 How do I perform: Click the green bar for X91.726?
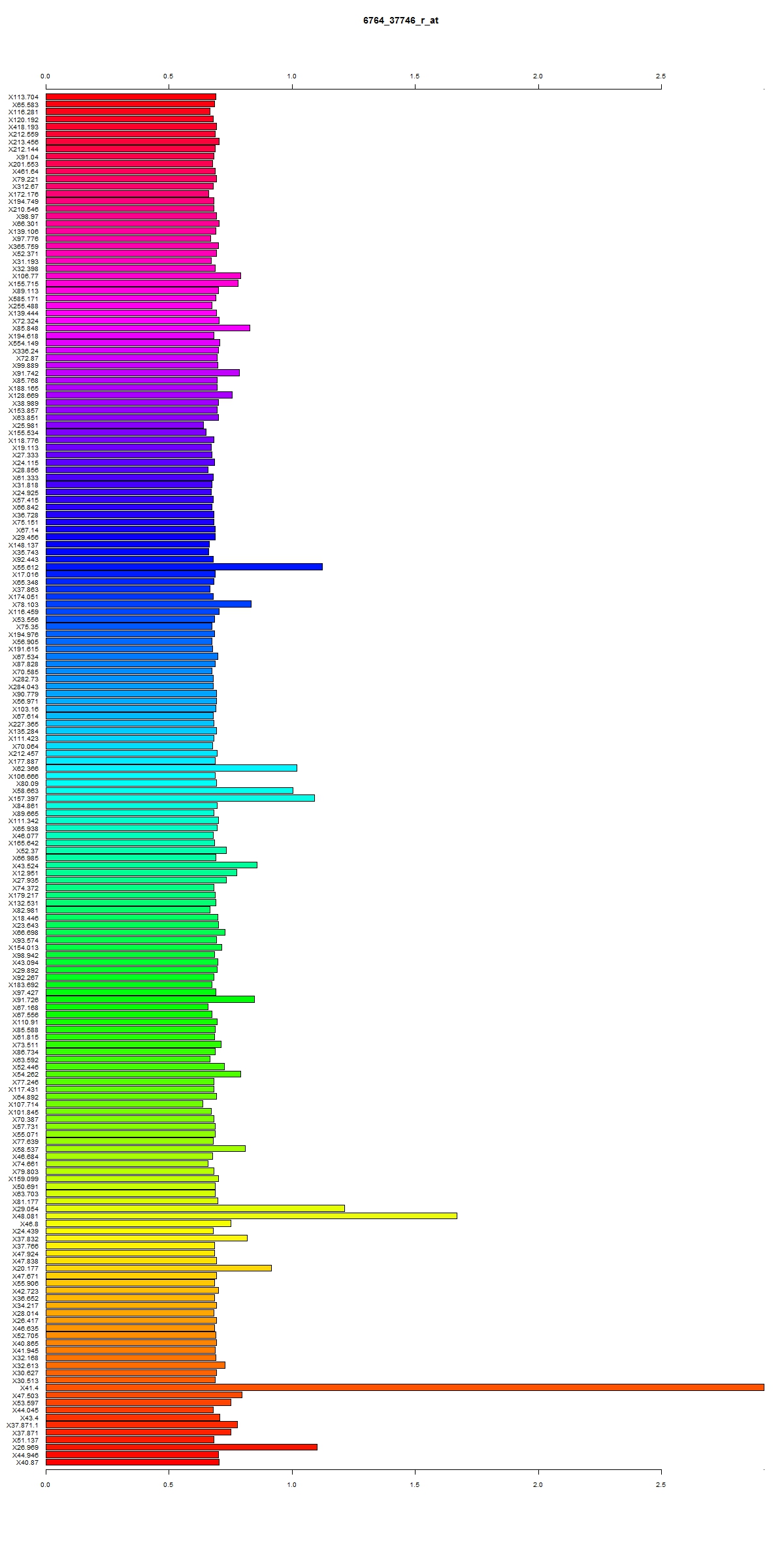tap(150, 999)
